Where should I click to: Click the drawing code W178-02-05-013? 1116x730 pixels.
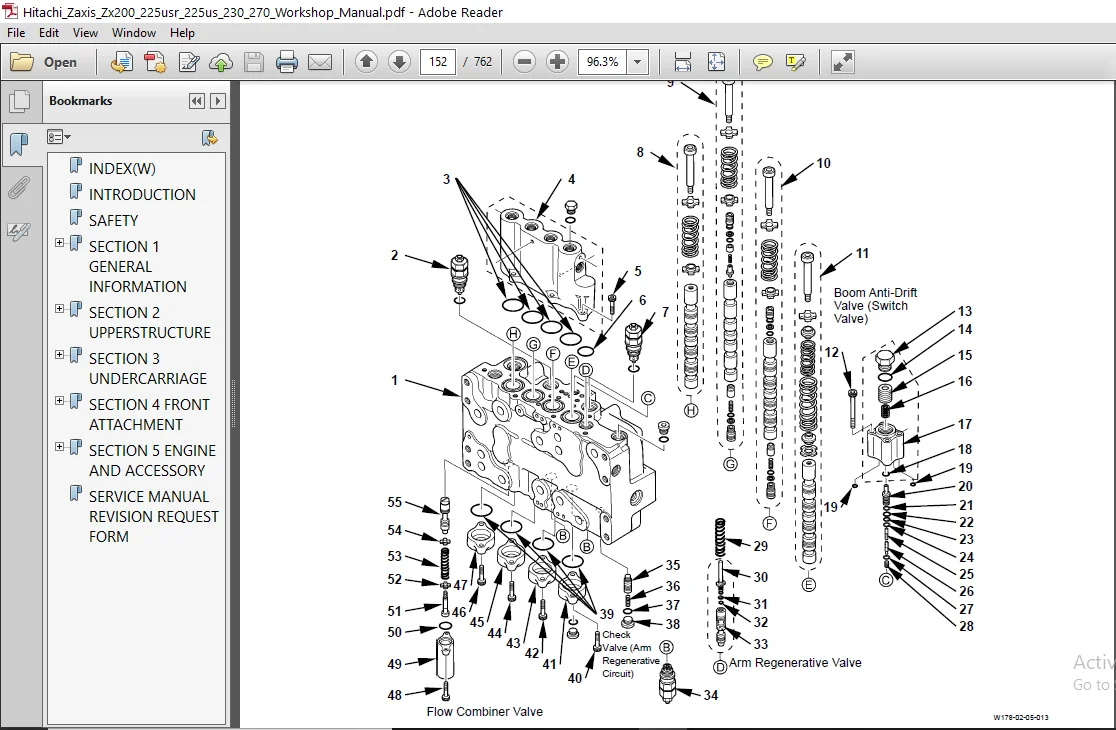[x=1021, y=717]
